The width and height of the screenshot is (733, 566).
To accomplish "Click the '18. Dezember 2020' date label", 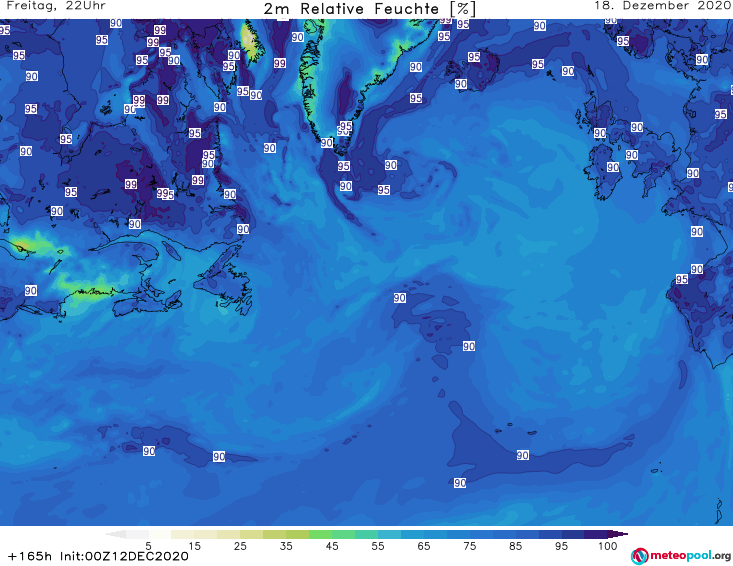I will (x=663, y=6).
